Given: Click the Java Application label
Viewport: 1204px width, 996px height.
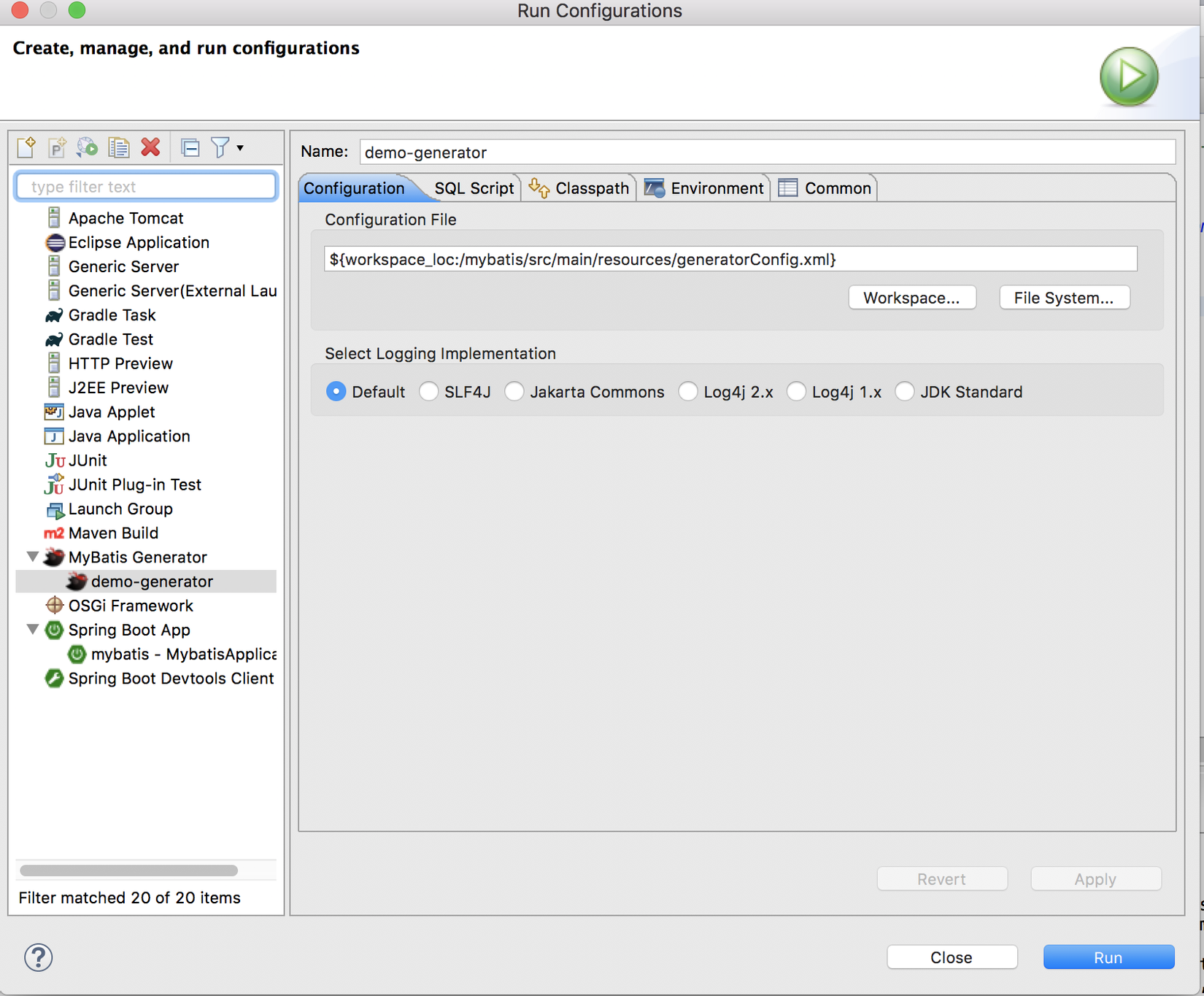Looking at the screenshot, I should tap(129, 436).
